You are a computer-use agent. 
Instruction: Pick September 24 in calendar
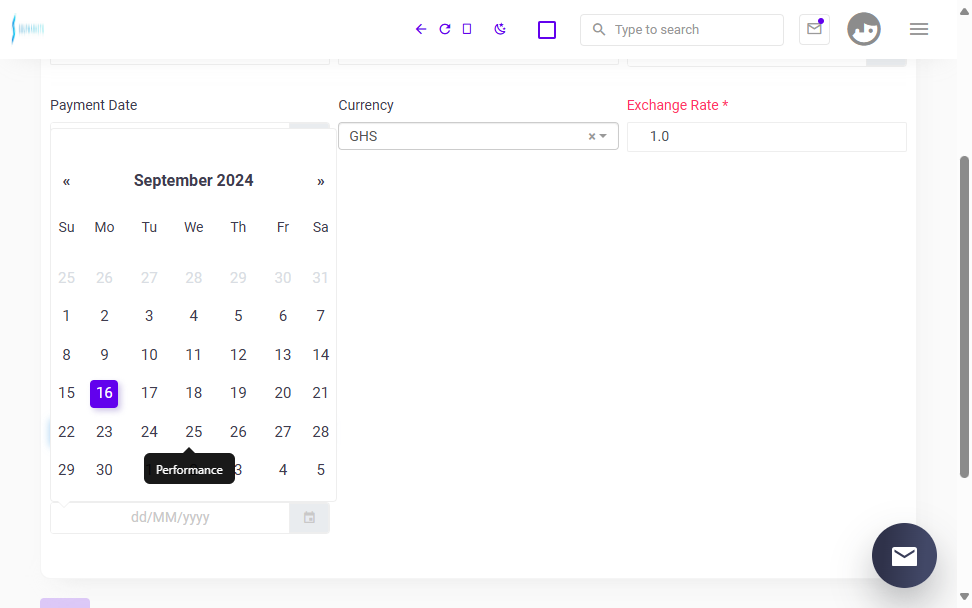pyautogui.click(x=149, y=431)
